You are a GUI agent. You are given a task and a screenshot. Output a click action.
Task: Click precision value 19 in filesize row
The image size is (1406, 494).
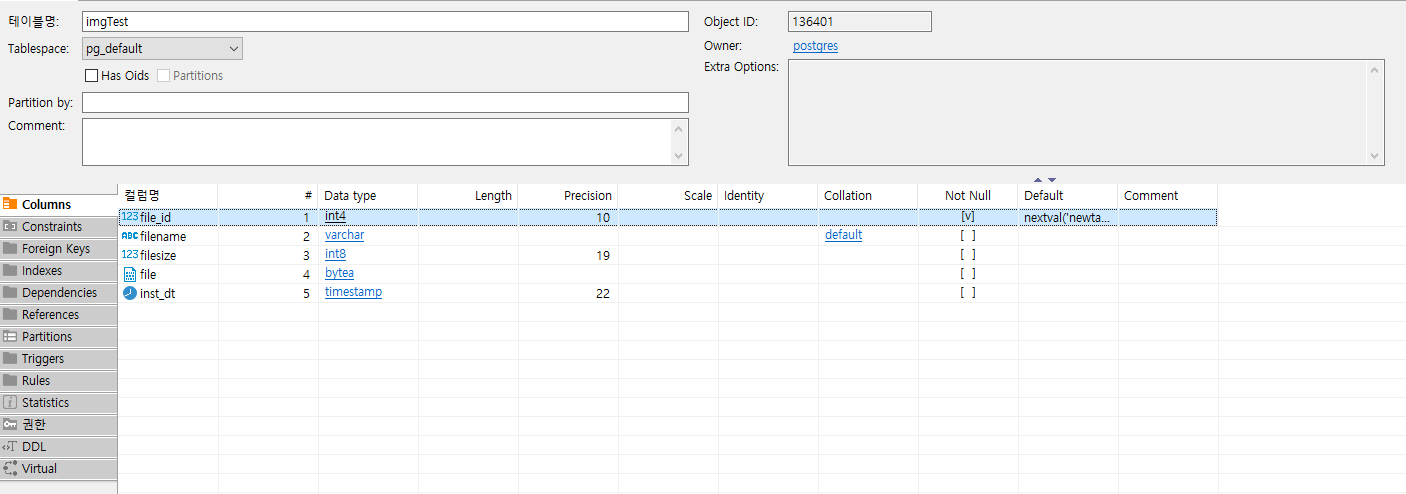603,255
